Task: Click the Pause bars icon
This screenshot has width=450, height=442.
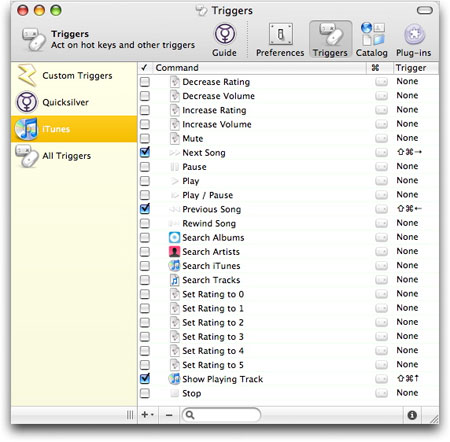Action: (174, 167)
